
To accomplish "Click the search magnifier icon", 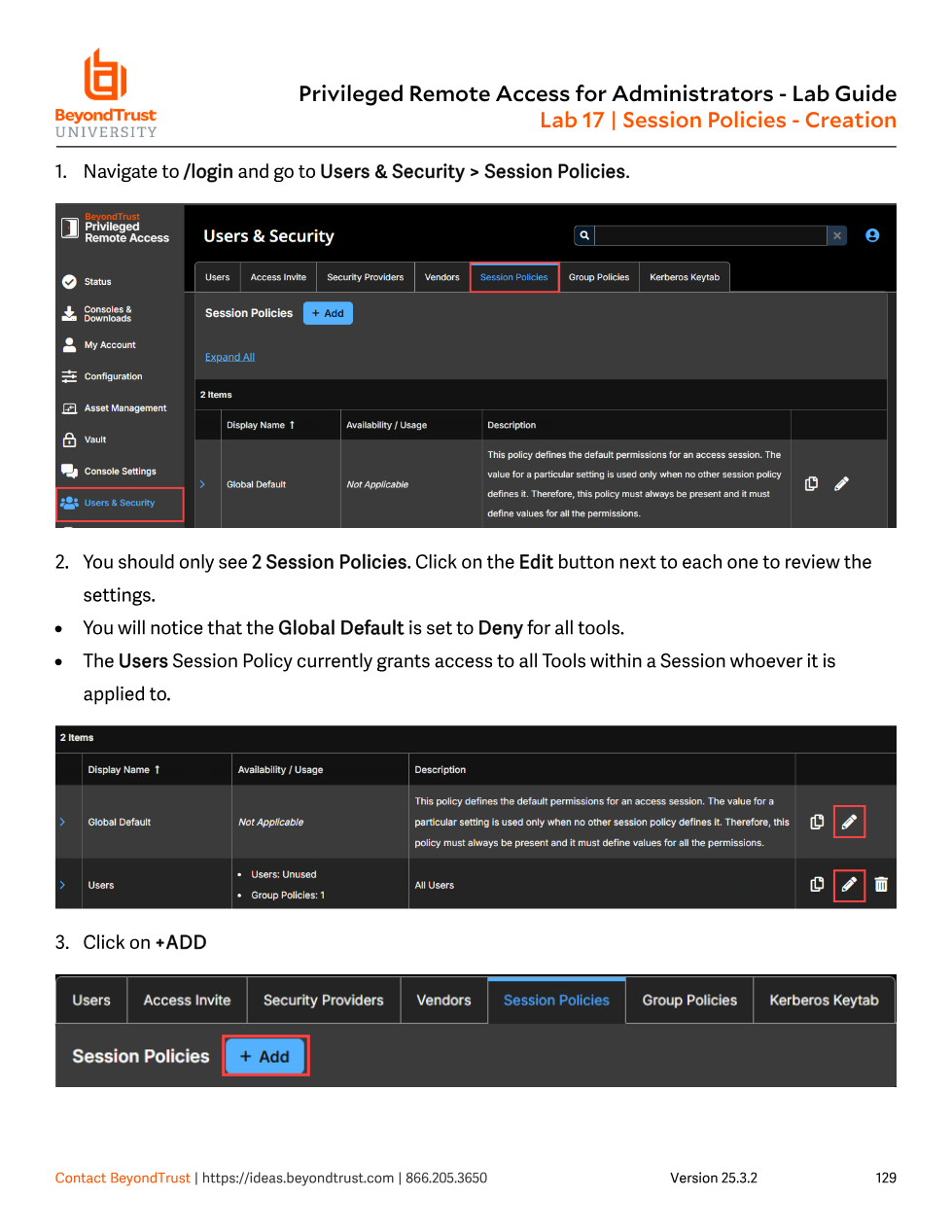I will pos(584,235).
